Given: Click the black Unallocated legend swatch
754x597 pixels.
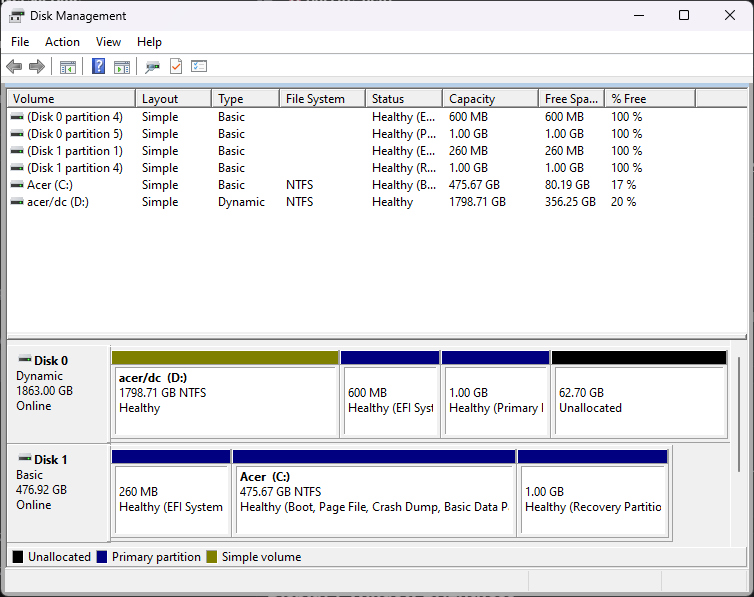Looking at the screenshot, I should coord(18,557).
